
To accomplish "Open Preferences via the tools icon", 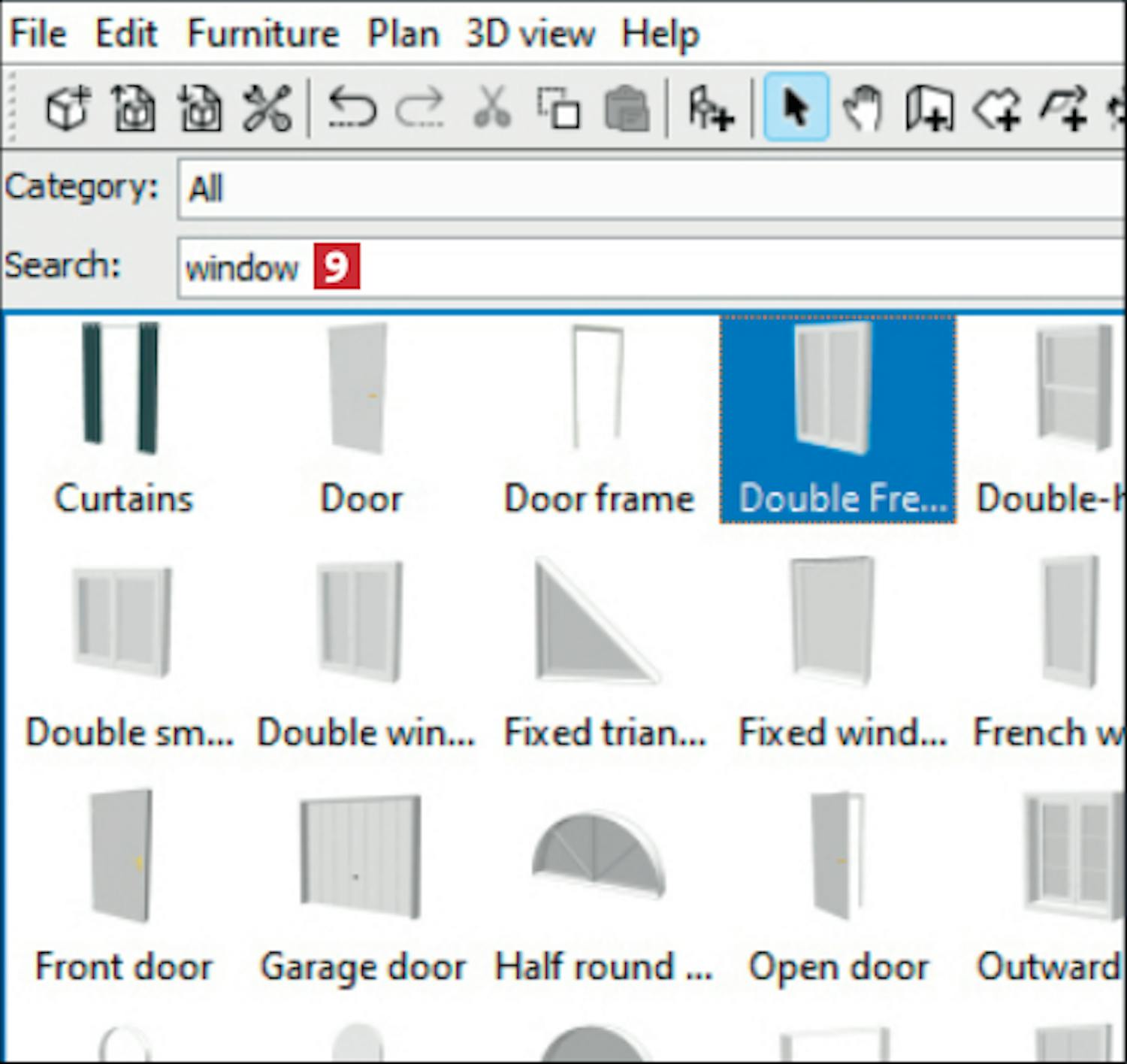I will 267,109.
